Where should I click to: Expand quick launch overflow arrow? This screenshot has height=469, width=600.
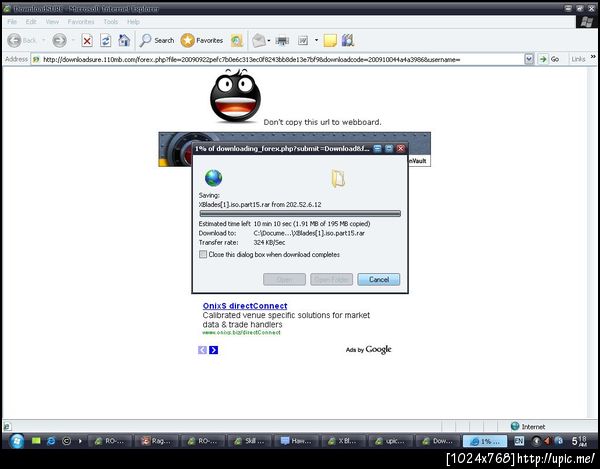80,441
